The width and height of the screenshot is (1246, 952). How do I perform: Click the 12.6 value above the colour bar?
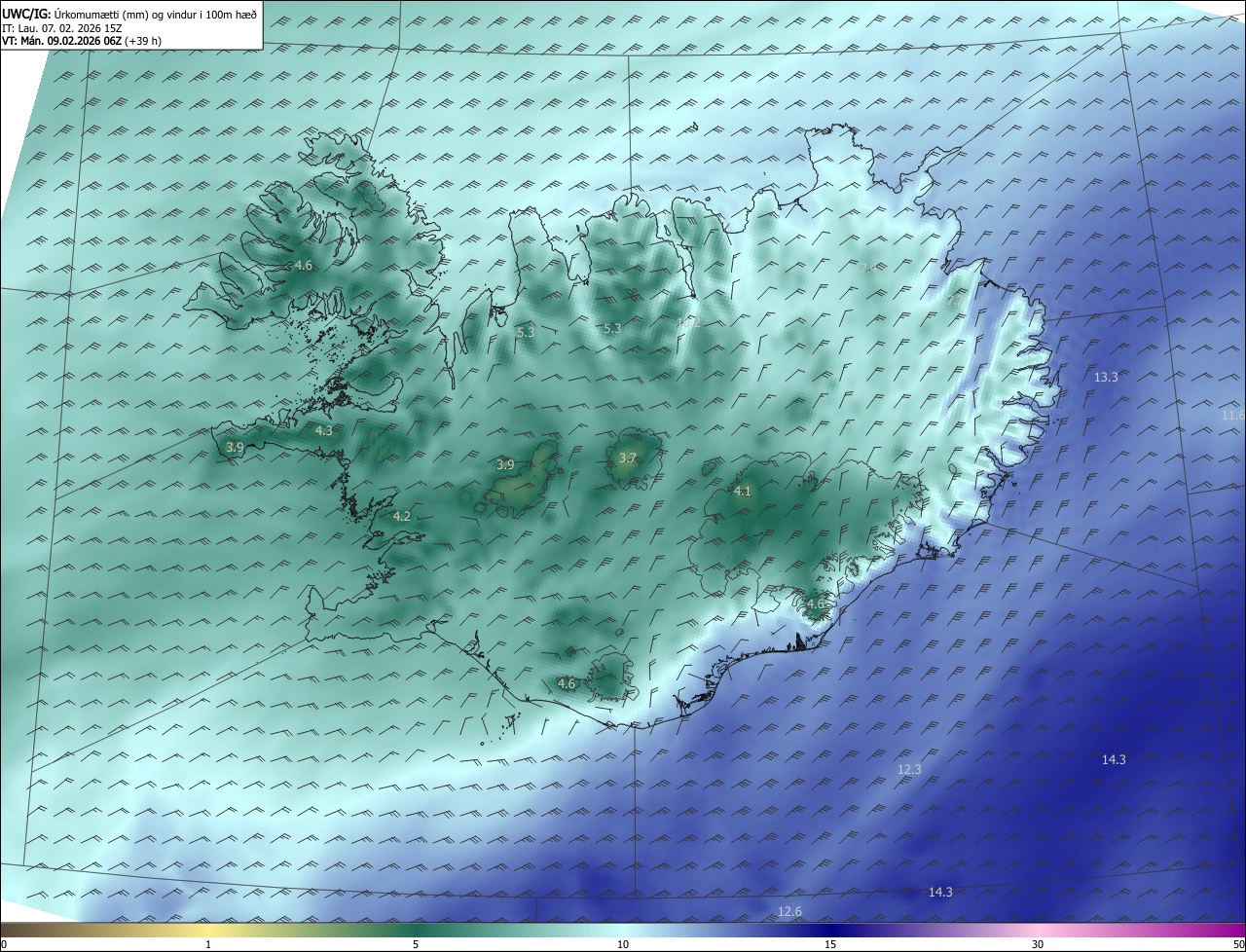790,911
